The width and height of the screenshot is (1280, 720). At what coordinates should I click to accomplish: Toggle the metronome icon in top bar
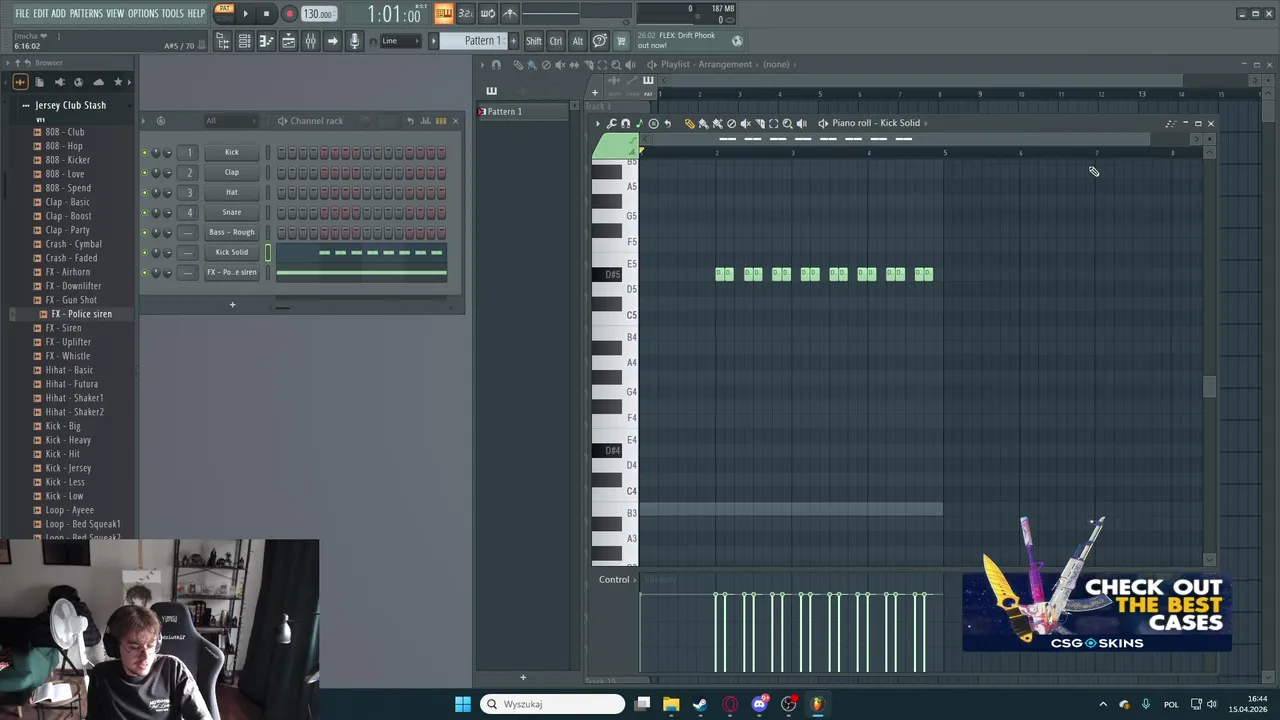click(510, 13)
